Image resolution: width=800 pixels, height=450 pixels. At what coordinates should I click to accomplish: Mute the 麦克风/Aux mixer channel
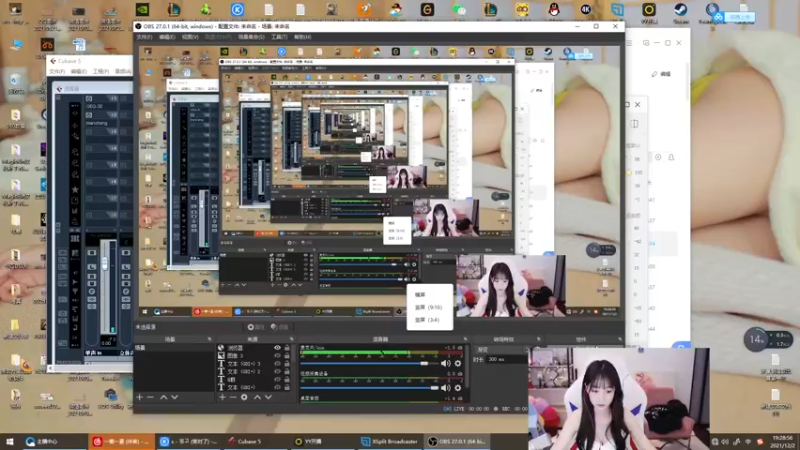(445, 363)
